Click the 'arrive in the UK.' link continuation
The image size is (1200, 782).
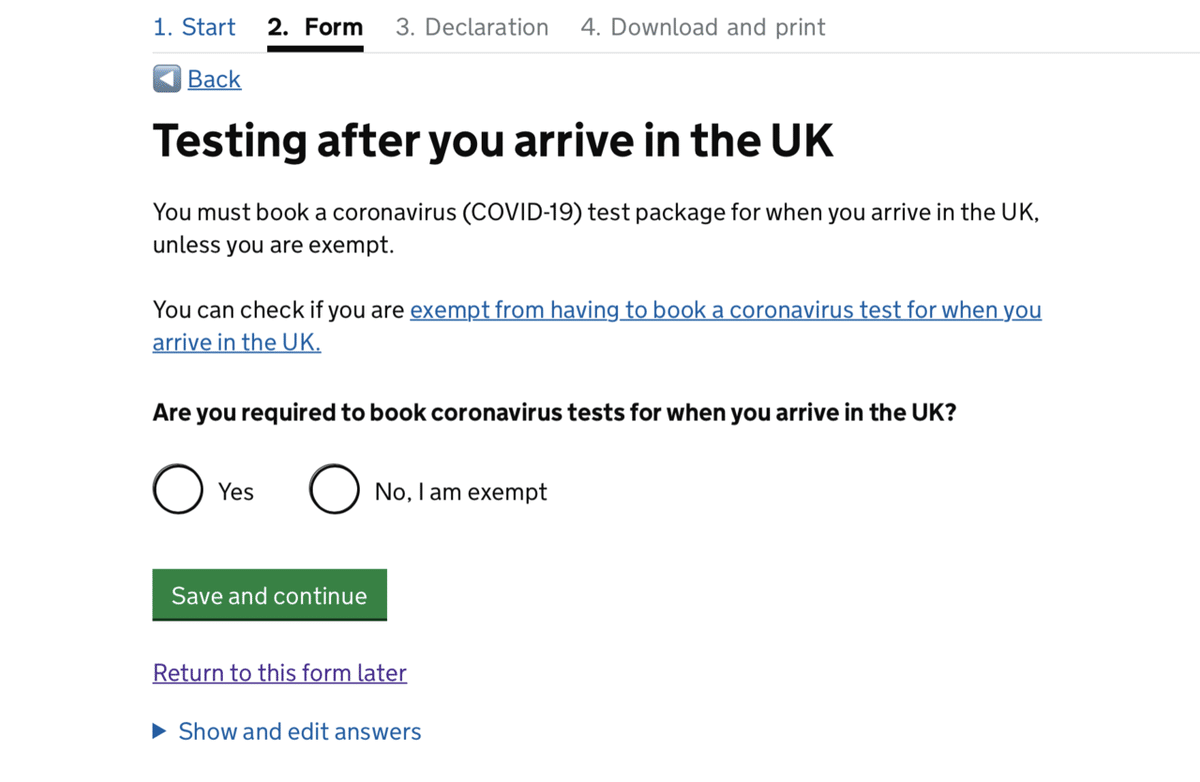coord(237,342)
